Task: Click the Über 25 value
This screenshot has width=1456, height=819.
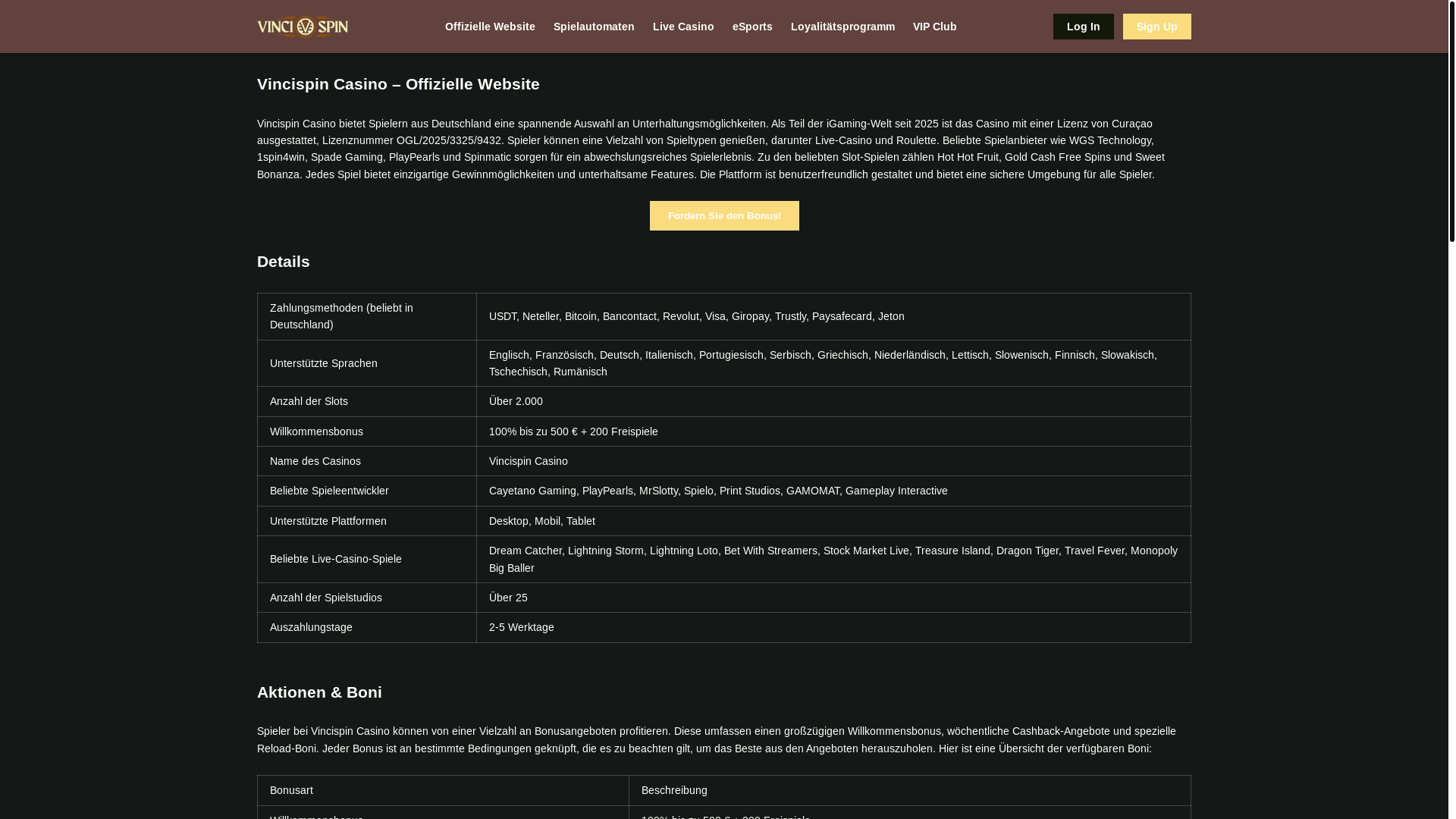Action: [x=833, y=598]
